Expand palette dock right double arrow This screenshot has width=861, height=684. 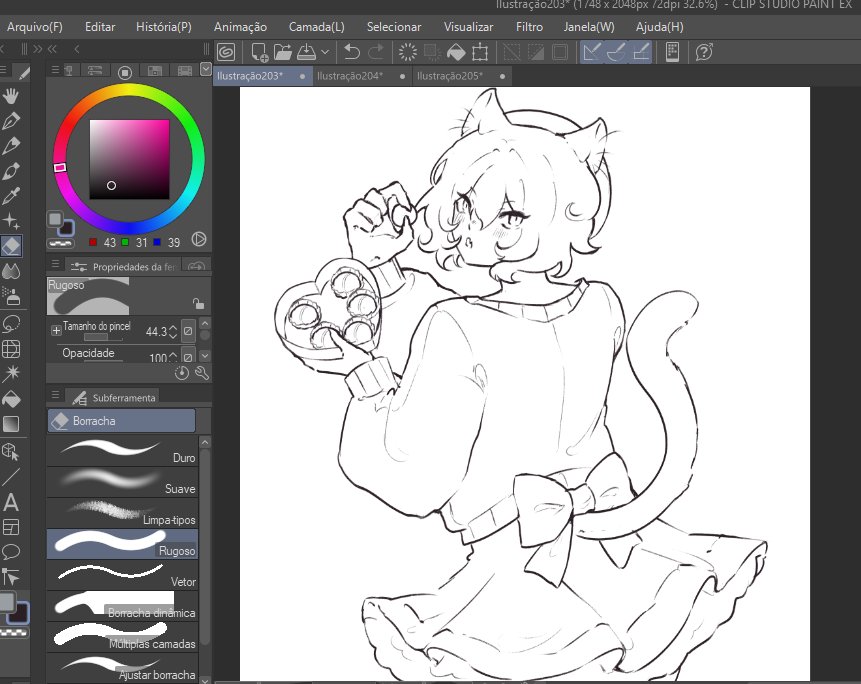pyautogui.click(x=37, y=49)
